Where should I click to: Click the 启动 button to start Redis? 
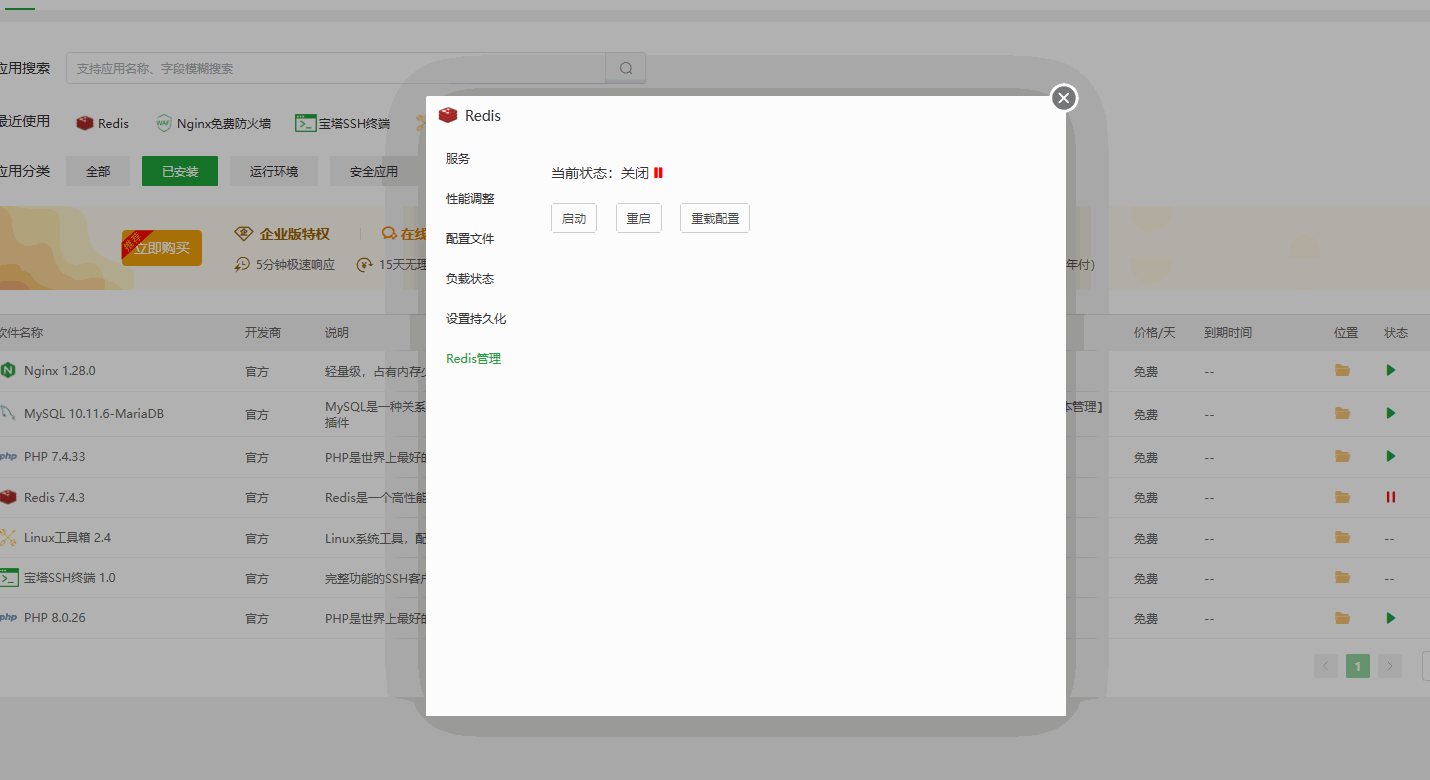pyautogui.click(x=574, y=218)
